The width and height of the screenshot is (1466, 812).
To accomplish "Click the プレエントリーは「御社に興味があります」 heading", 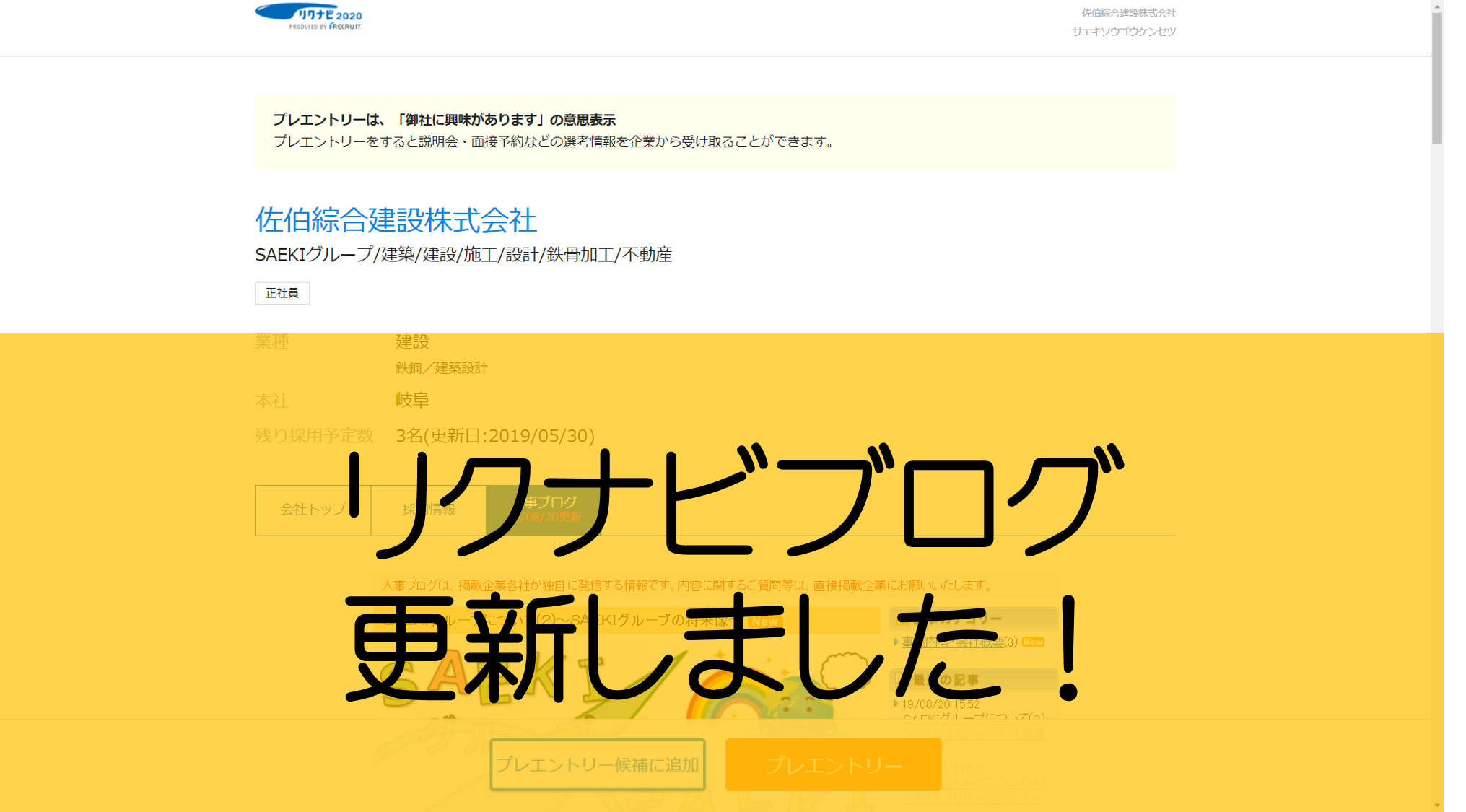I will tap(444, 120).
